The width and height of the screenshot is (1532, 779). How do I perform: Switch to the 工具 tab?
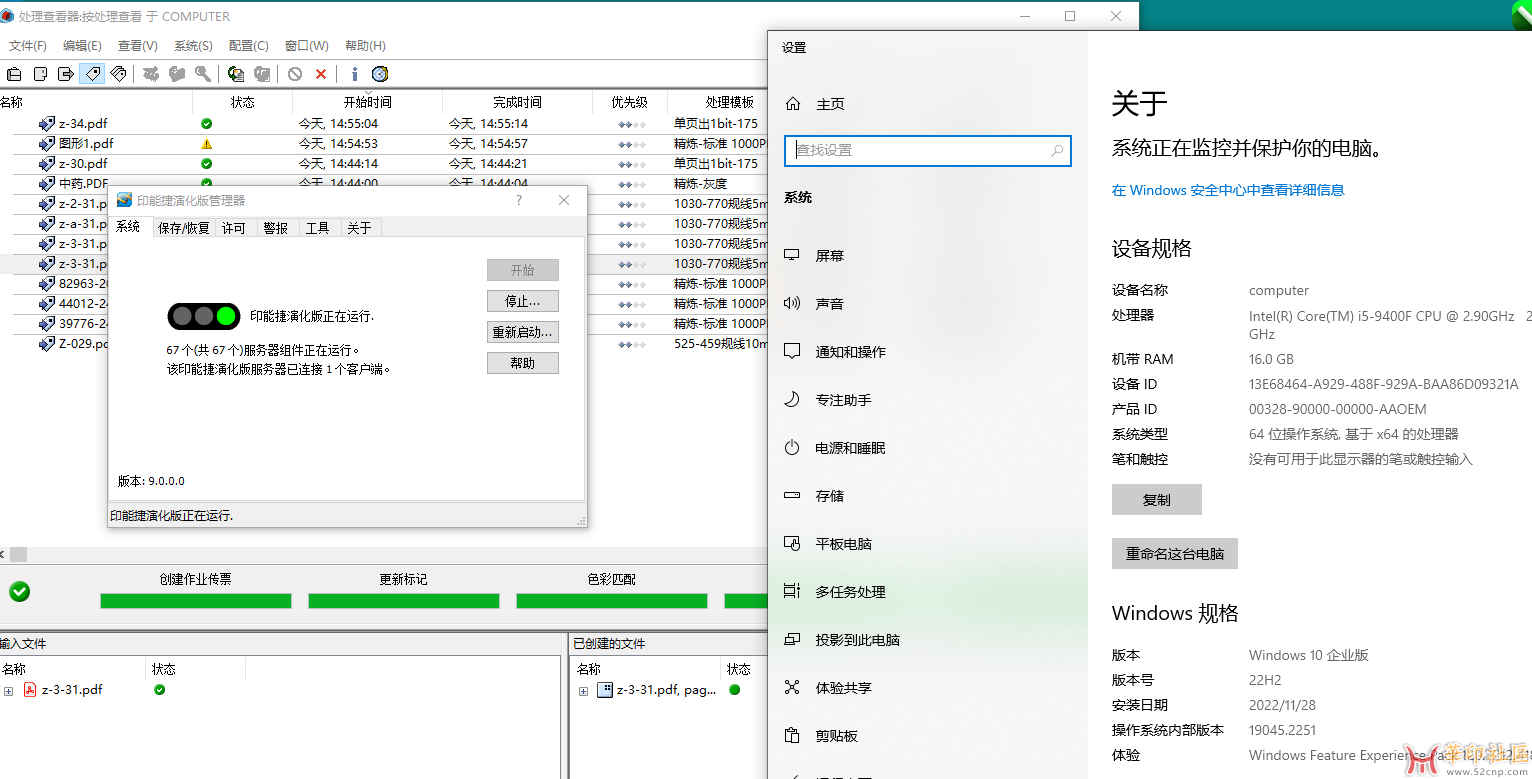tap(318, 228)
